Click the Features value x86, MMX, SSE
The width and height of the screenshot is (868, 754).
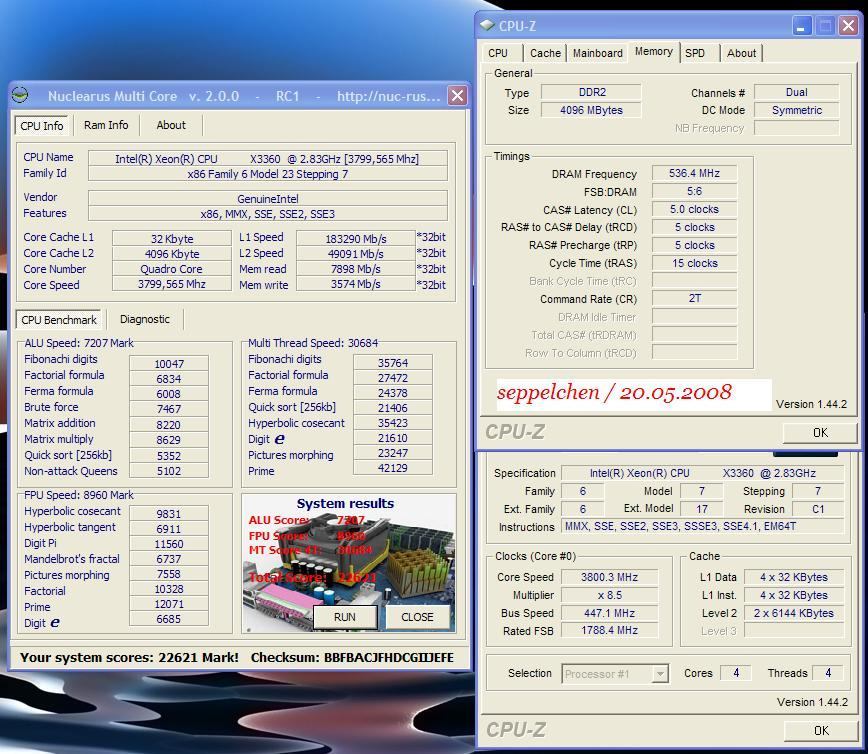pos(267,214)
